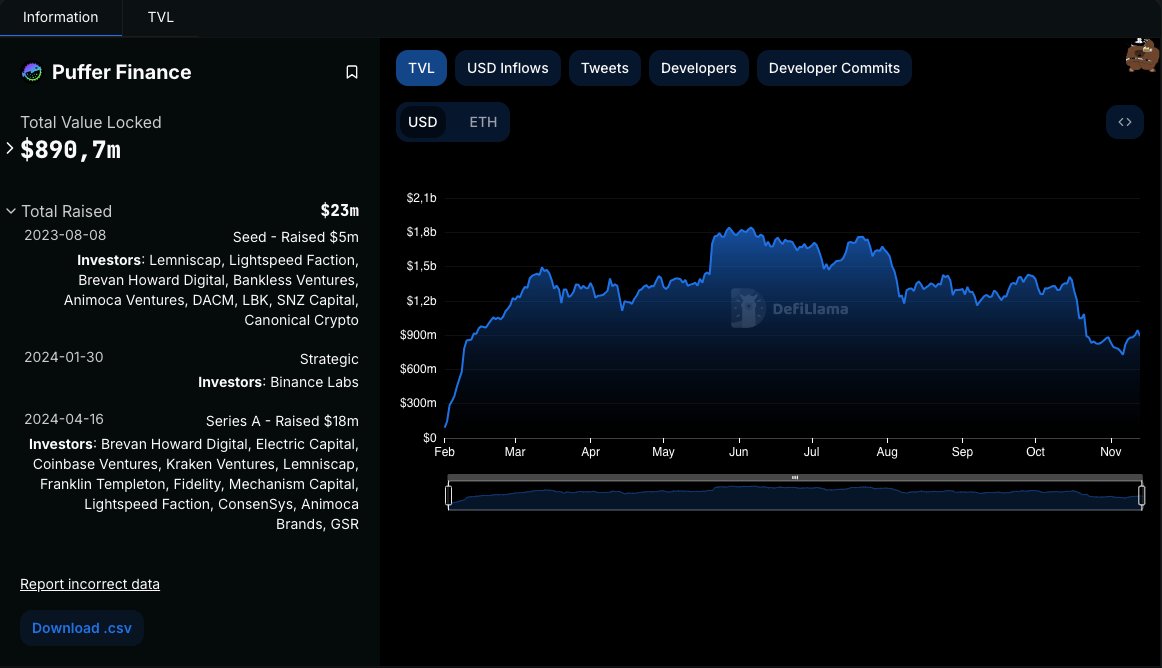Toggle the TVL chart series
The height and width of the screenshot is (668, 1162).
click(421, 68)
